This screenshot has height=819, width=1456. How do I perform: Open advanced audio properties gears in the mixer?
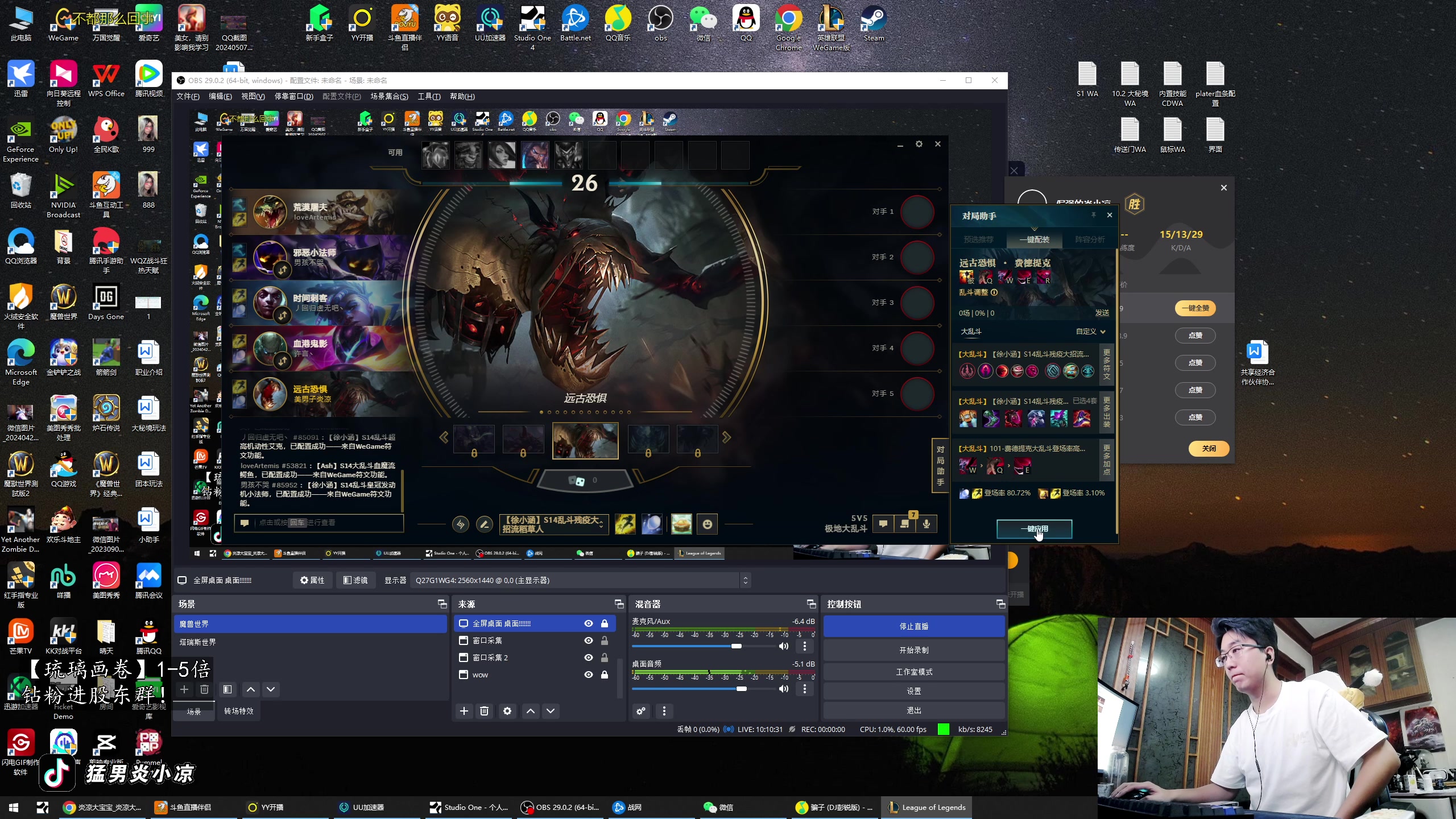tap(641, 711)
